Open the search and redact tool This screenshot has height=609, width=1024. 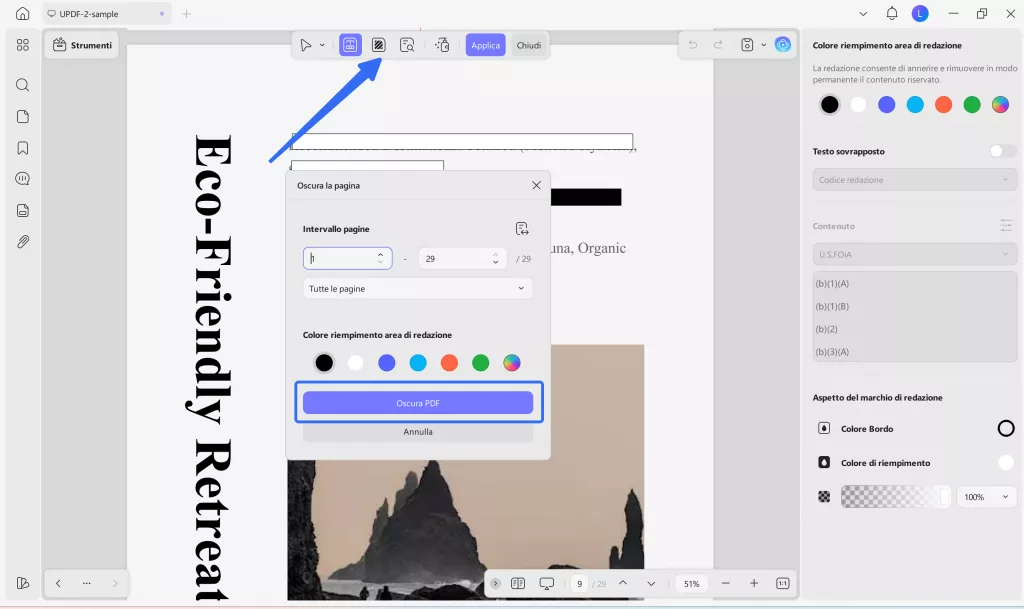pos(407,44)
